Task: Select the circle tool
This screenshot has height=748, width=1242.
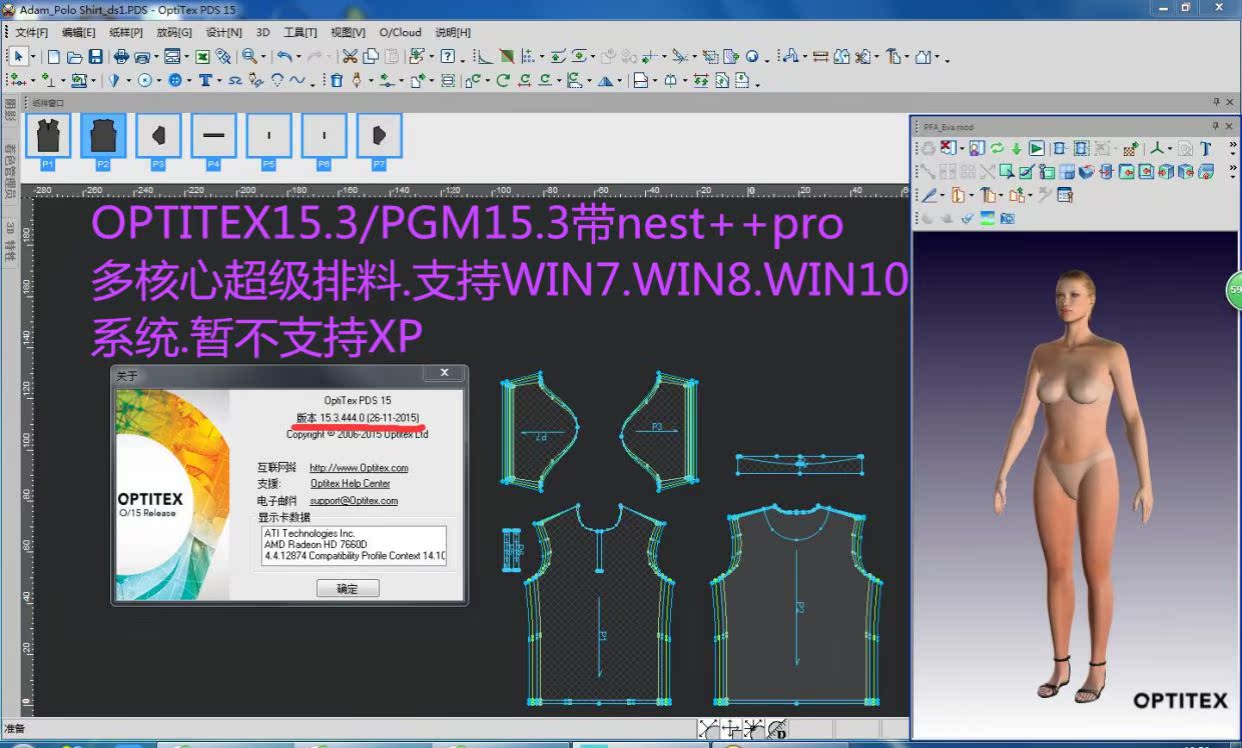Action: pos(144,81)
